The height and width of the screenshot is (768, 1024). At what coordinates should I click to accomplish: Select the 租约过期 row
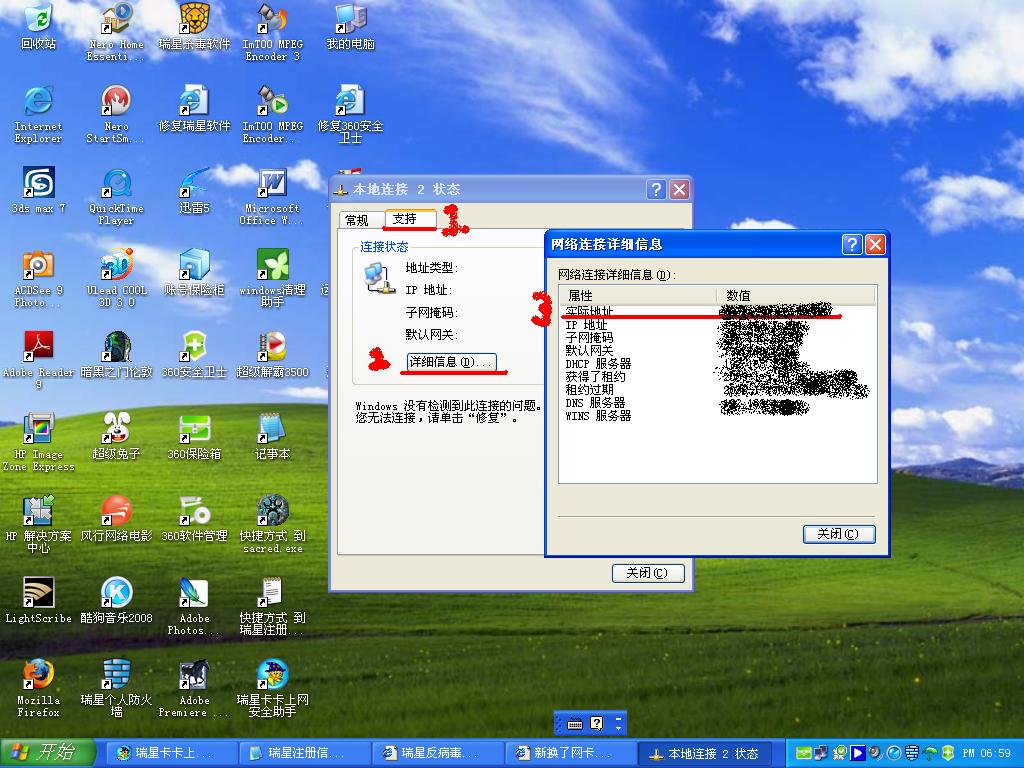point(717,390)
